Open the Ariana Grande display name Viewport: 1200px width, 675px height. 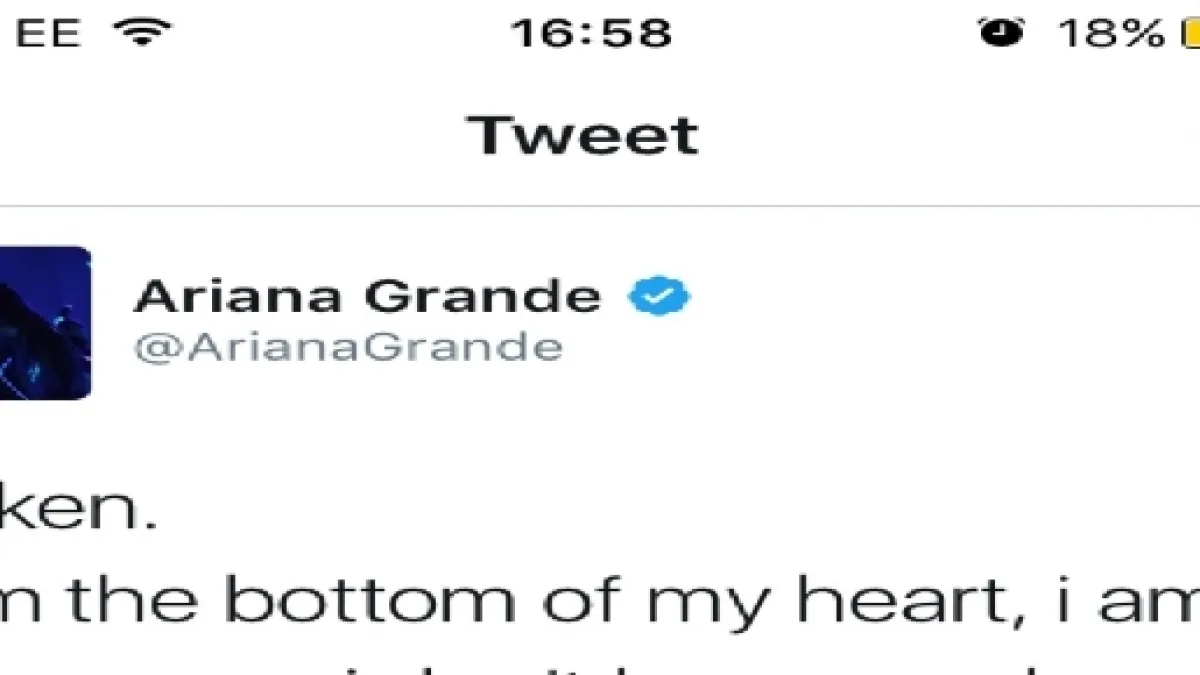click(367, 296)
